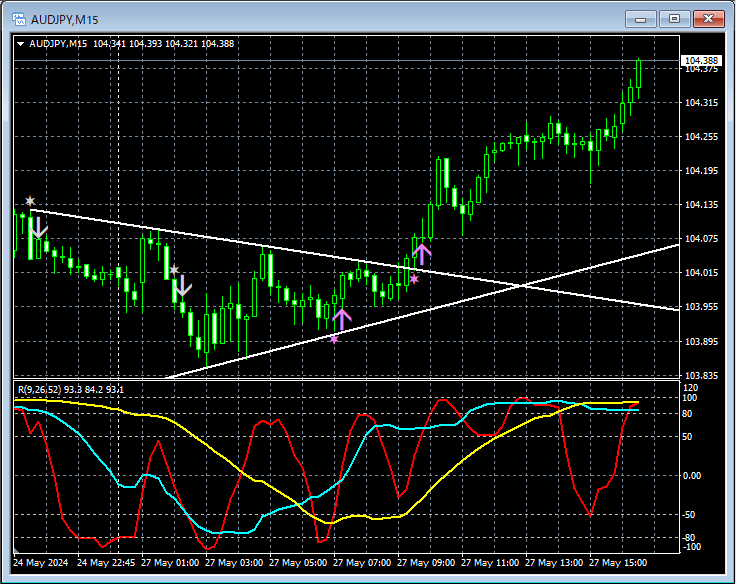737x584 pixels.
Task: Select the pink up arrow near 27 May 09:30
Action: [422, 254]
